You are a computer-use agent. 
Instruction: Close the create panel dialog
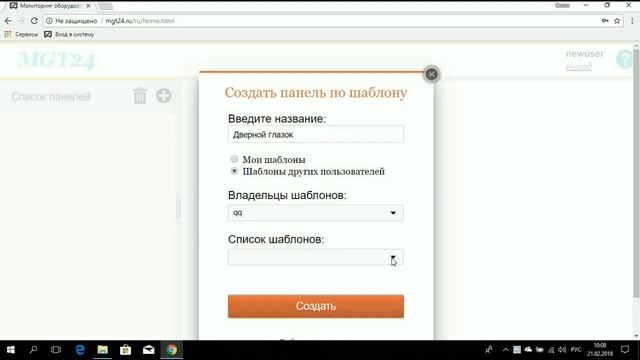[431, 74]
